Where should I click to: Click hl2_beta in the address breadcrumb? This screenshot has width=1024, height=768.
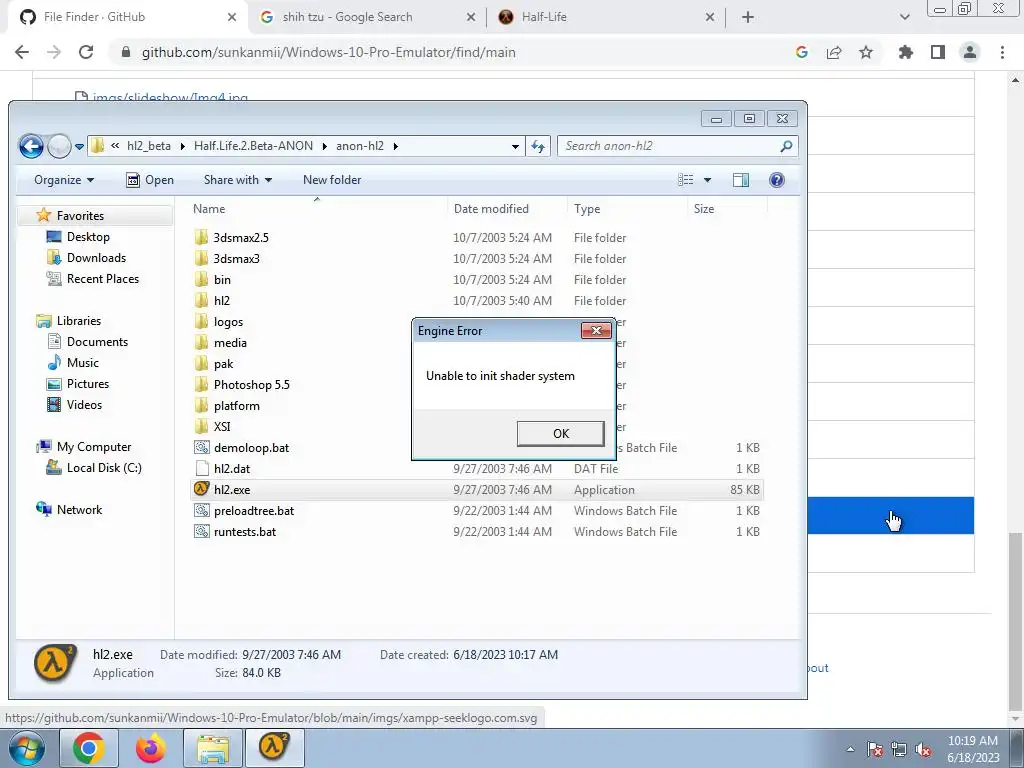[149, 146]
